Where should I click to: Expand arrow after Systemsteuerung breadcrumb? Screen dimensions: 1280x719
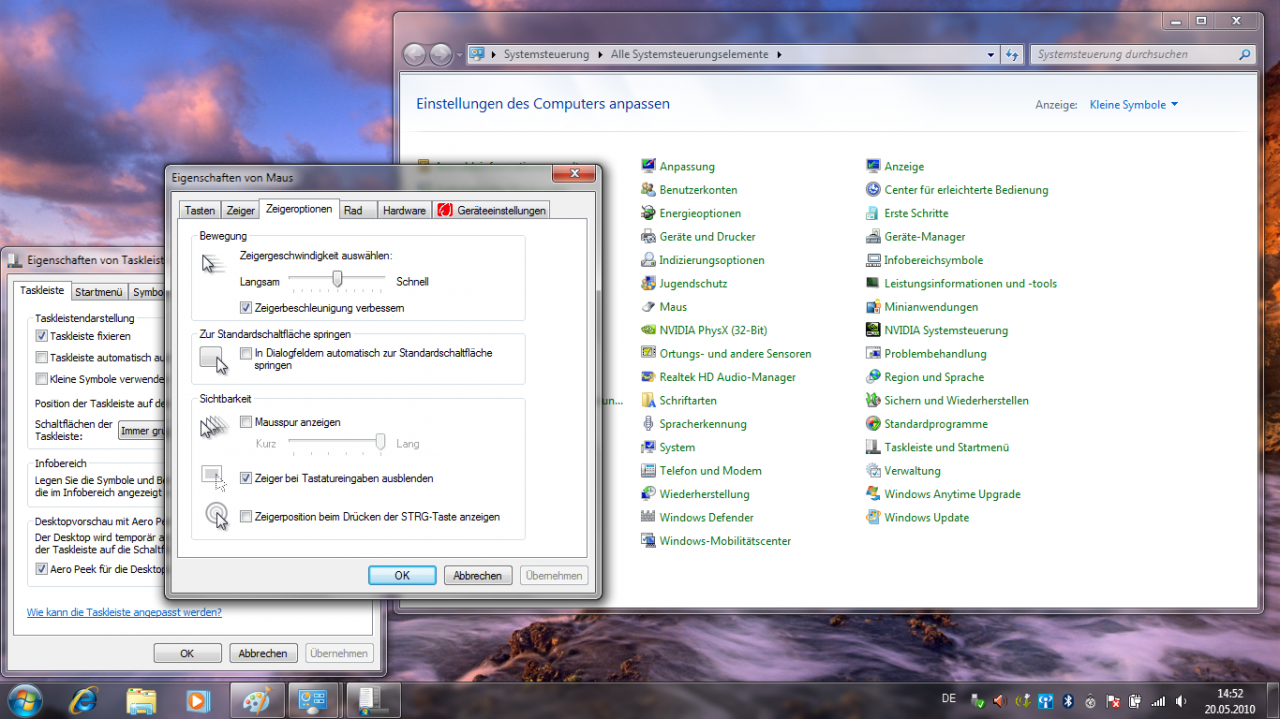(x=600, y=55)
